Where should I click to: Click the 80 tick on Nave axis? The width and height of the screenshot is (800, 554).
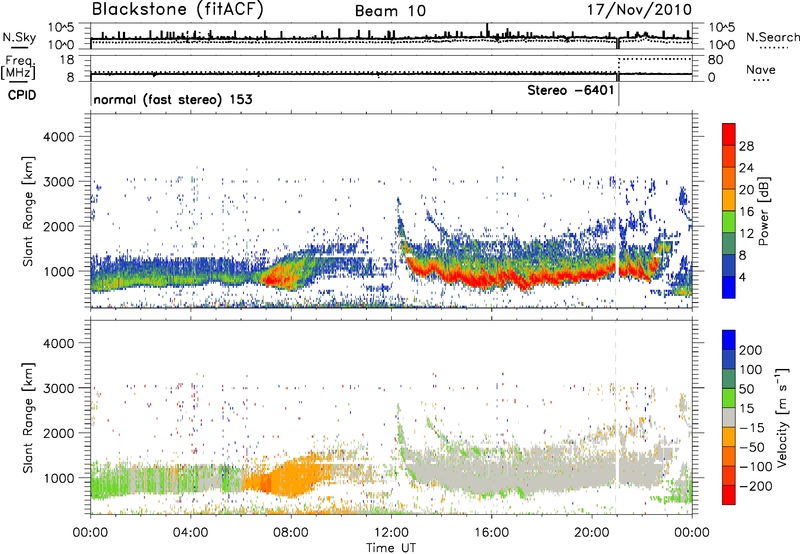point(715,60)
